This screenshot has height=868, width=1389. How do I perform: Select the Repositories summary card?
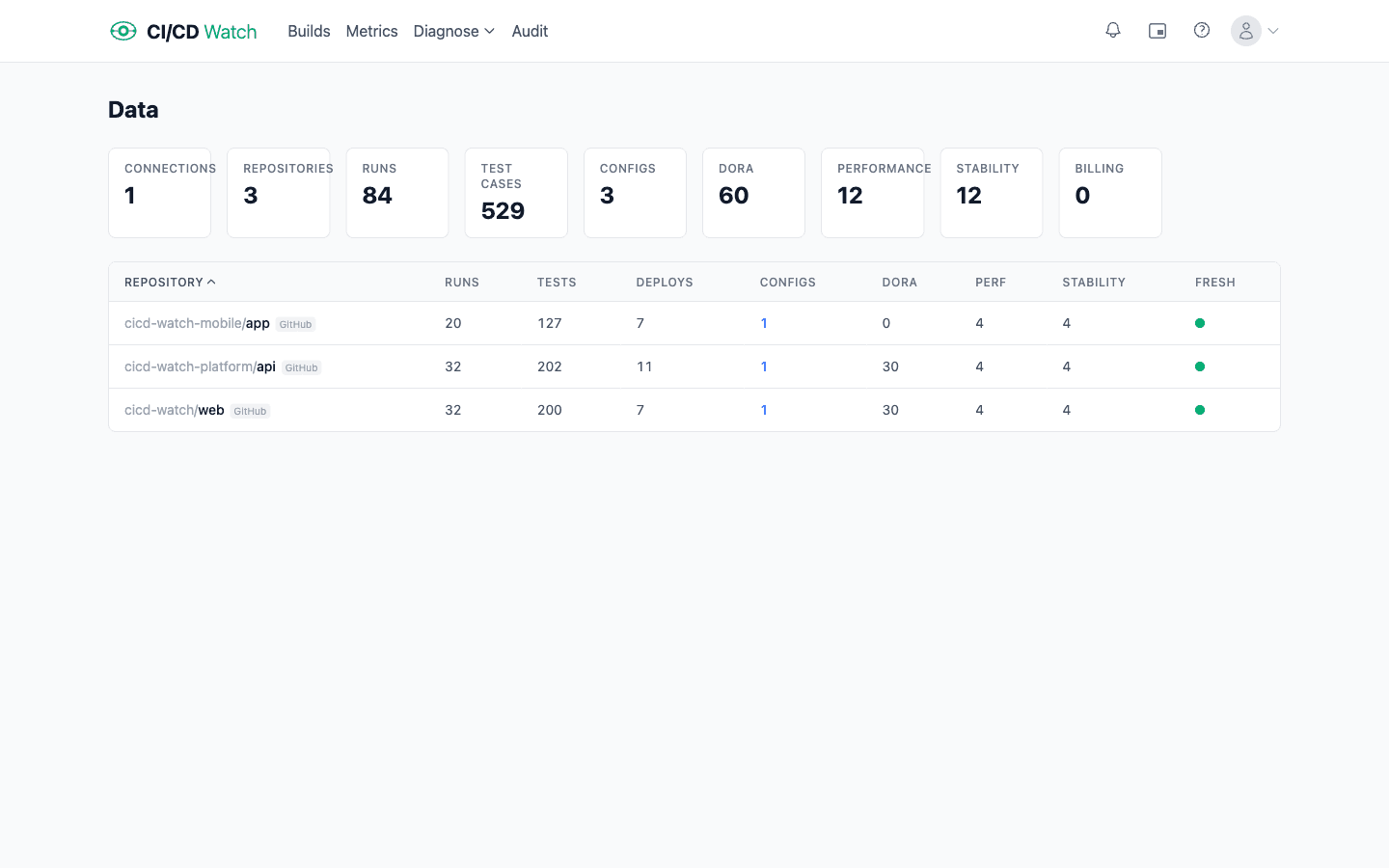[x=278, y=193]
